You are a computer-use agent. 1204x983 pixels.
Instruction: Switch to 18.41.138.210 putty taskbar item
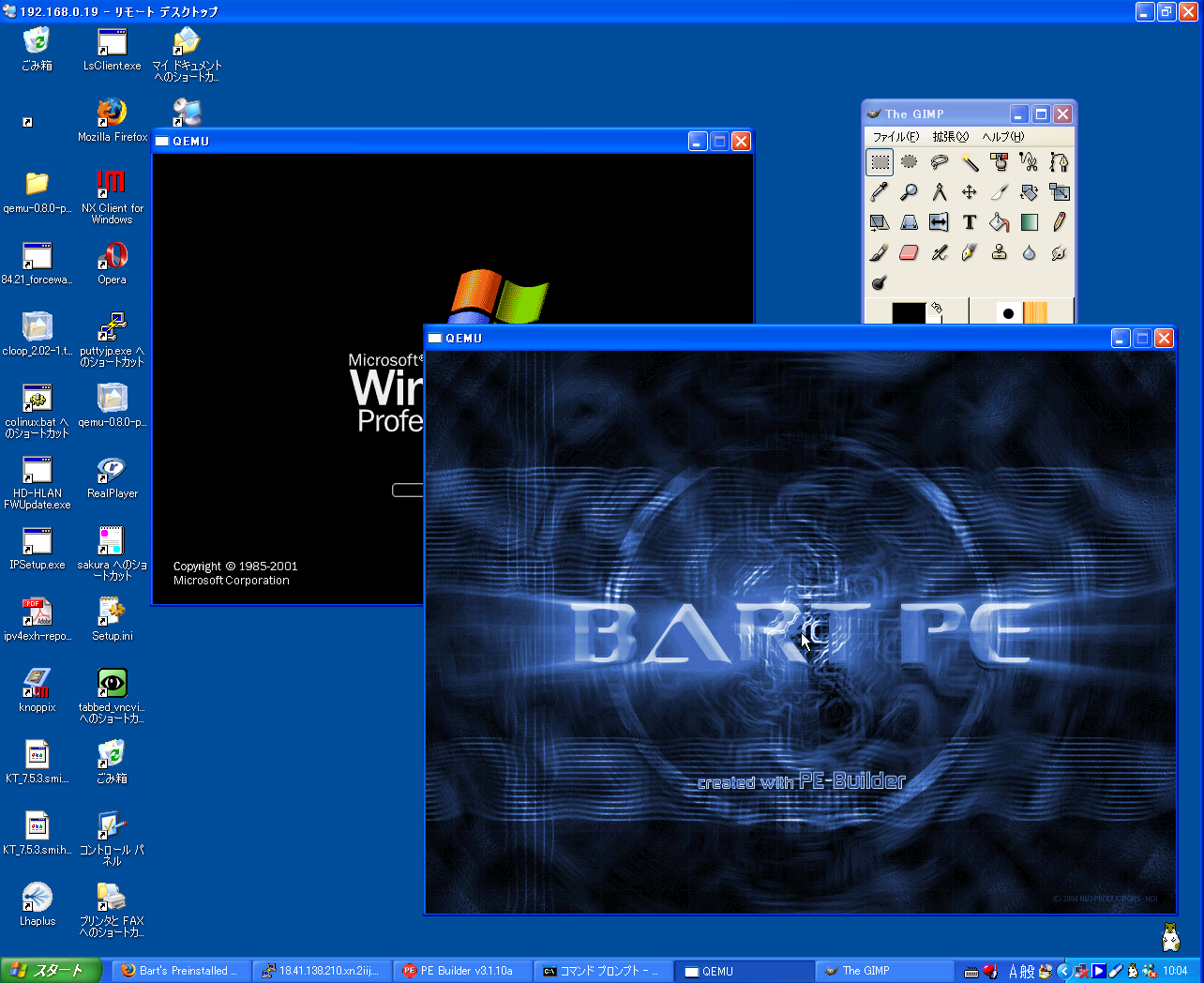pyautogui.click(x=323, y=971)
